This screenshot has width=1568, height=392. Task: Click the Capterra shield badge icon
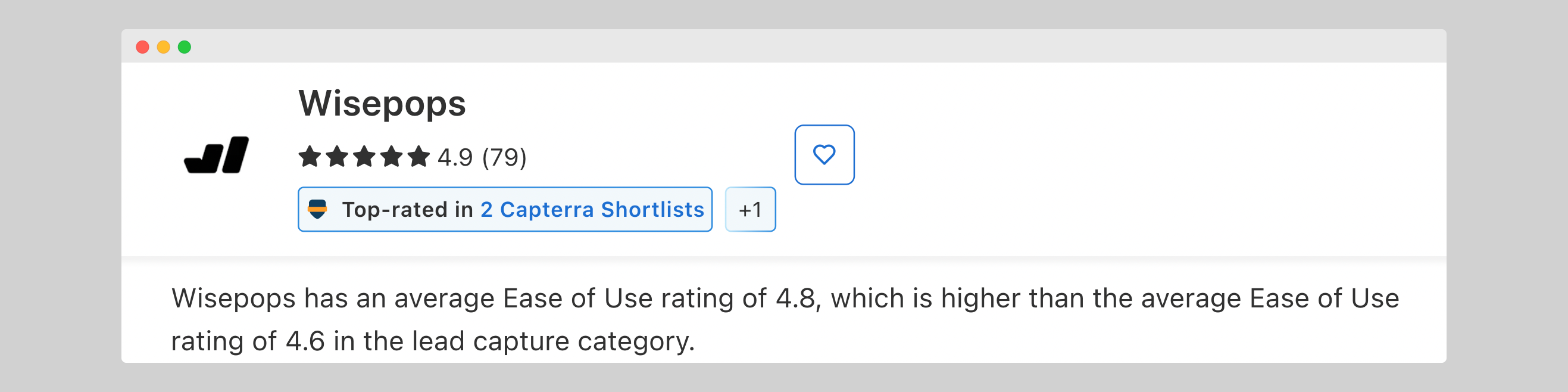[x=317, y=209]
